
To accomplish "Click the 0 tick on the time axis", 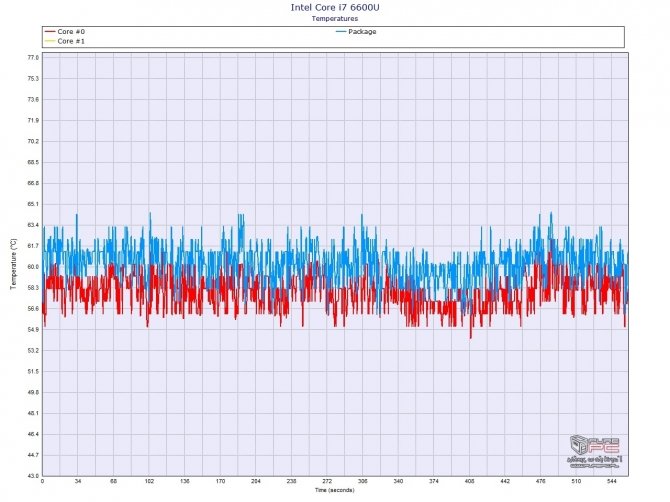I will [42, 481].
